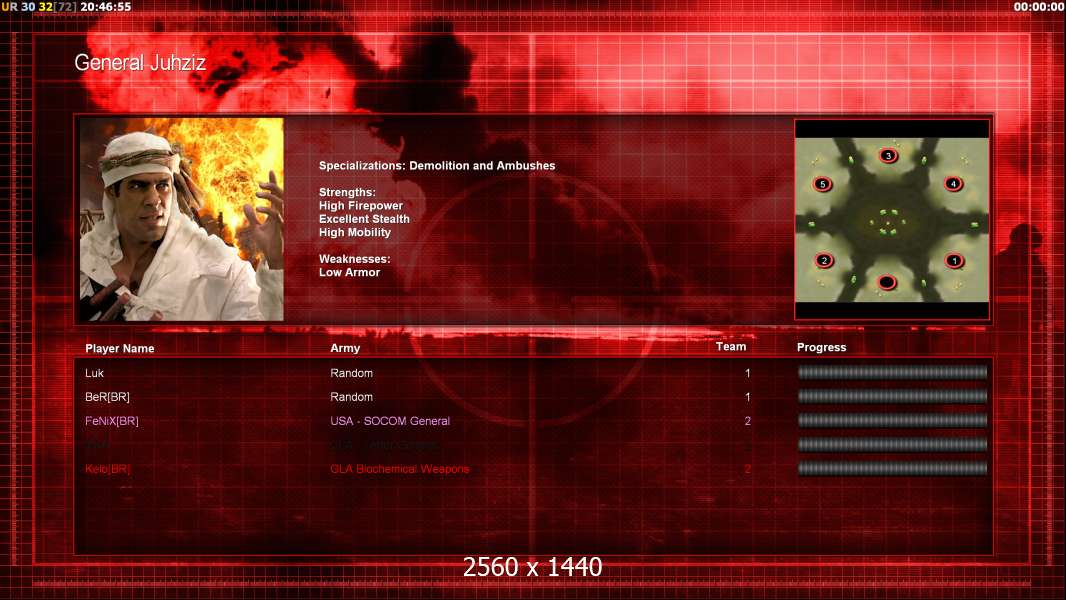Select player name "FeNiX[BR]"
Viewport: 1066px width, 600px height.
111,421
